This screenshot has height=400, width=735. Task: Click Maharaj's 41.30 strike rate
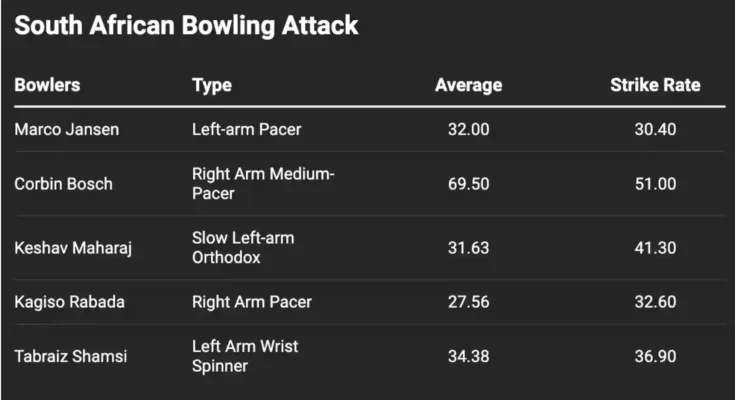coord(655,248)
